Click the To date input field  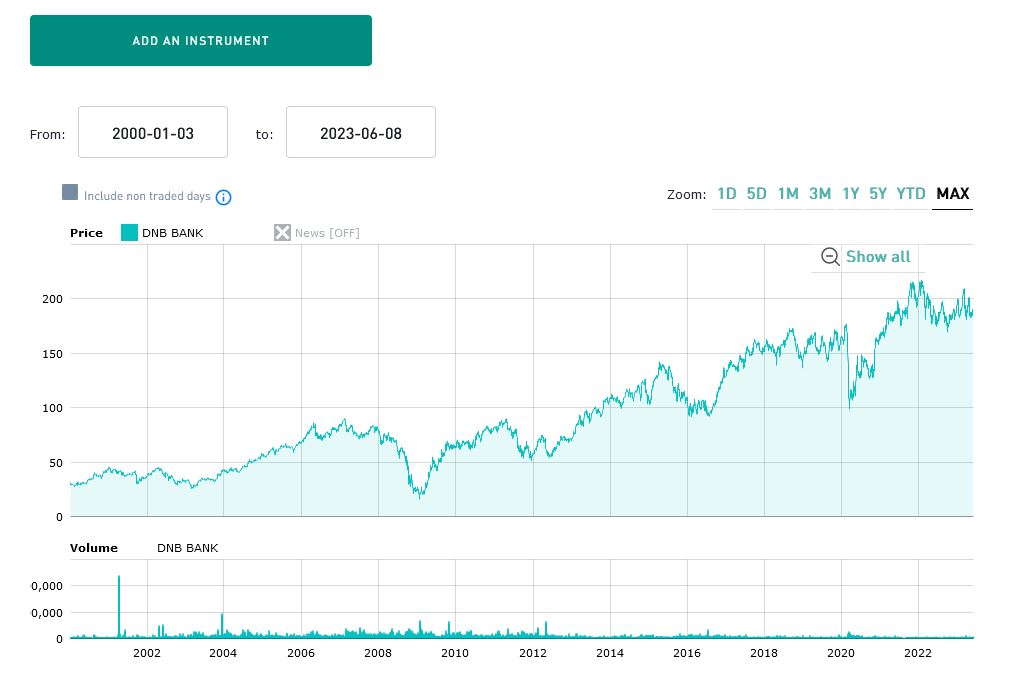pos(361,133)
